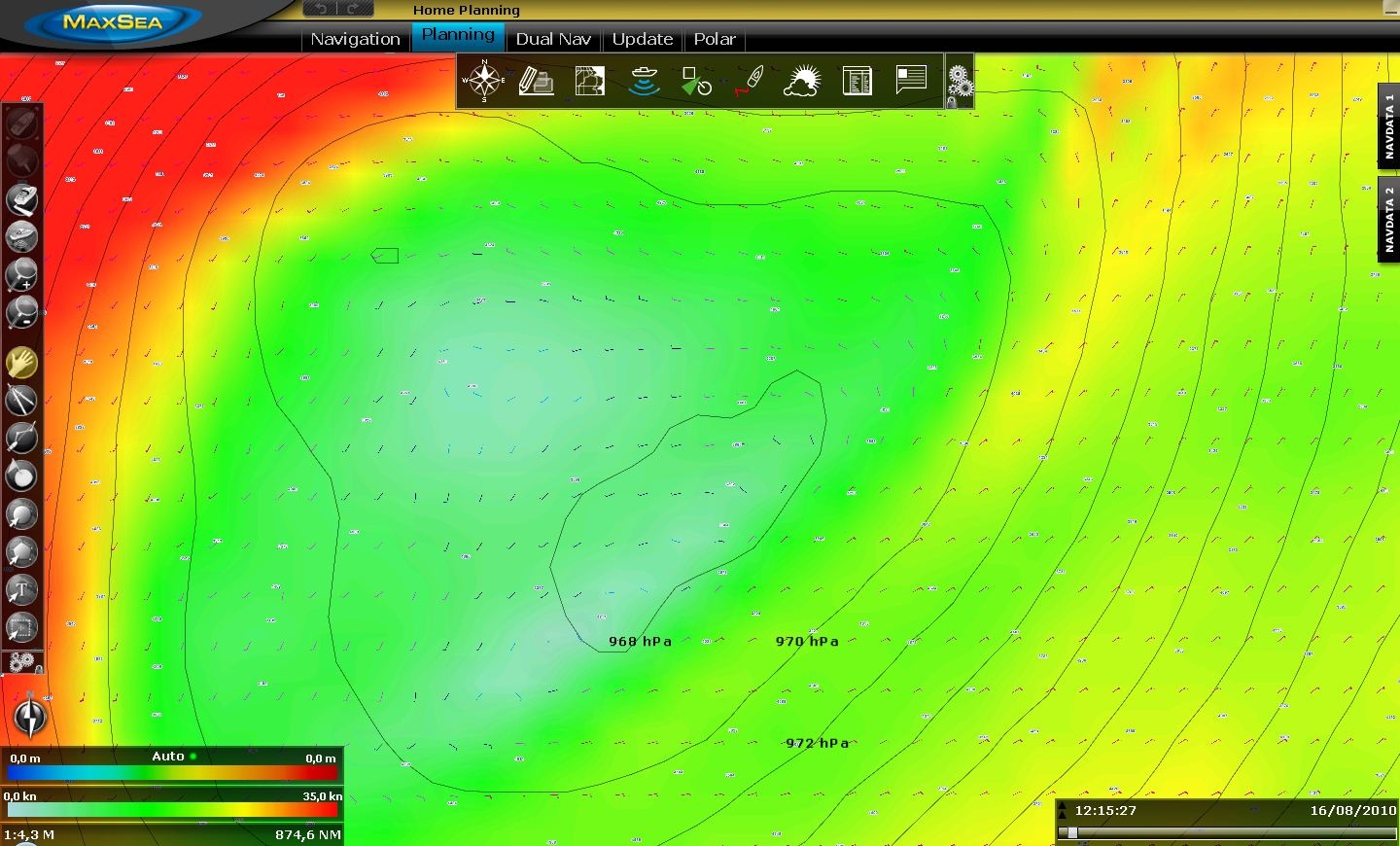Screen dimensions: 1400x846
Task: Click the boat sounder icon
Action: pos(644,81)
